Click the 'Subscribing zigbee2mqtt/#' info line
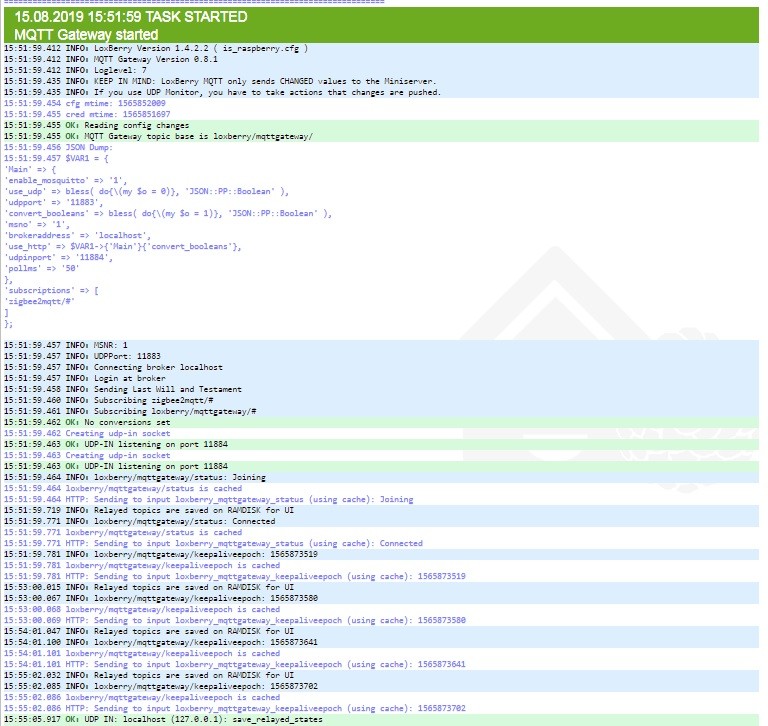 (109, 401)
